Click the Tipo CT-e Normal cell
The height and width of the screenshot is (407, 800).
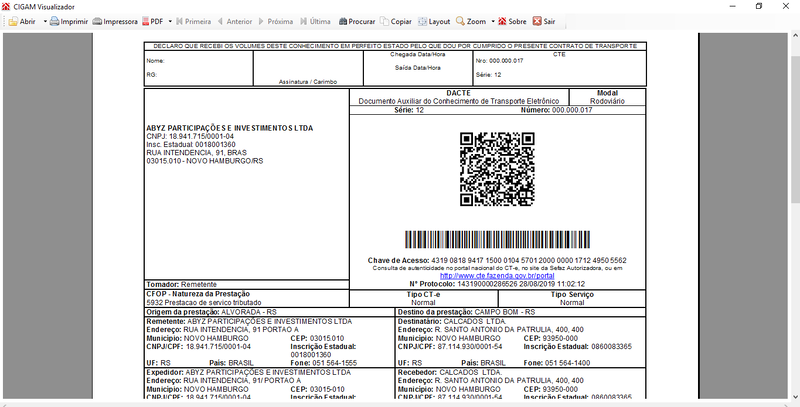tap(423, 298)
